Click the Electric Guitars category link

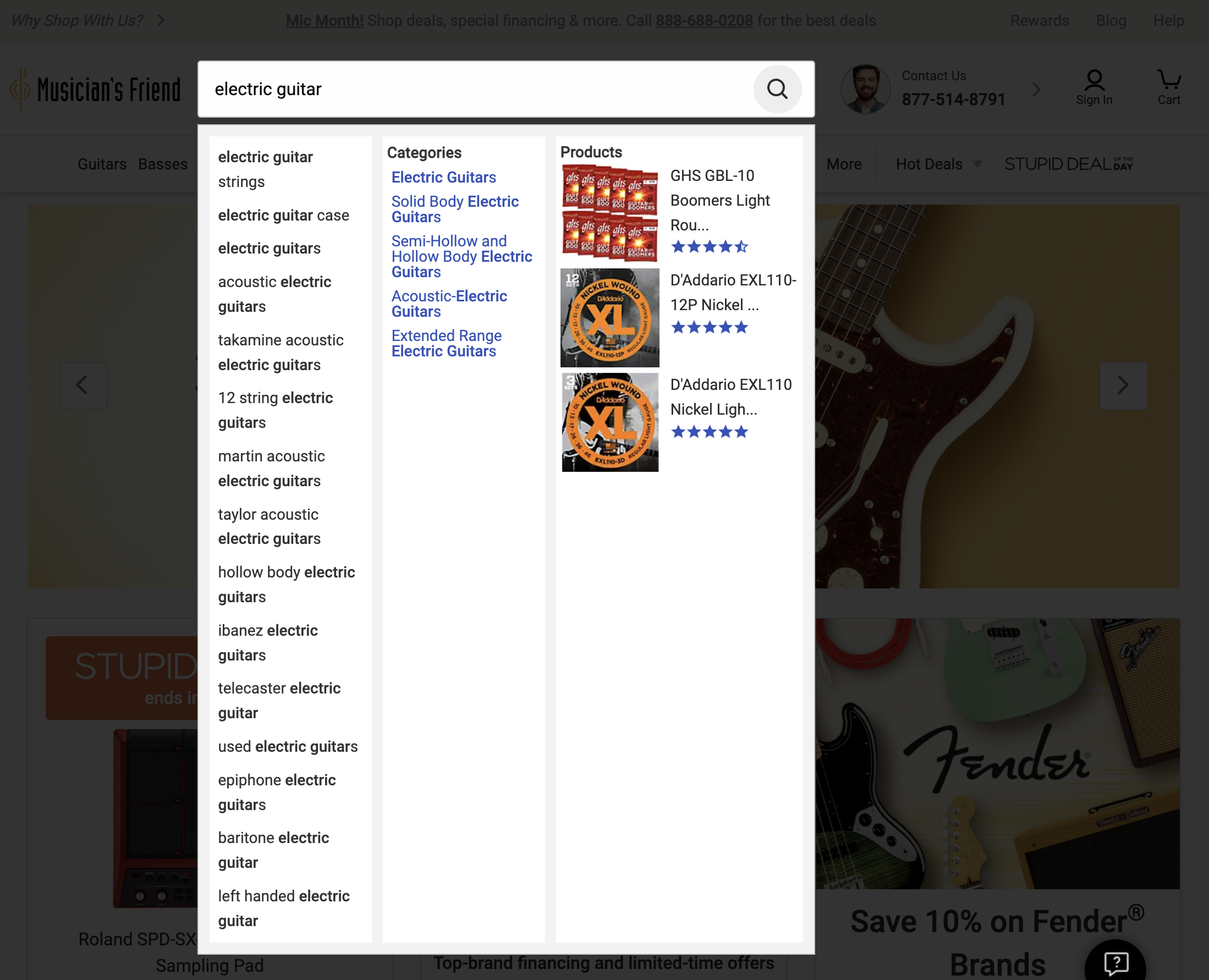click(x=444, y=177)
